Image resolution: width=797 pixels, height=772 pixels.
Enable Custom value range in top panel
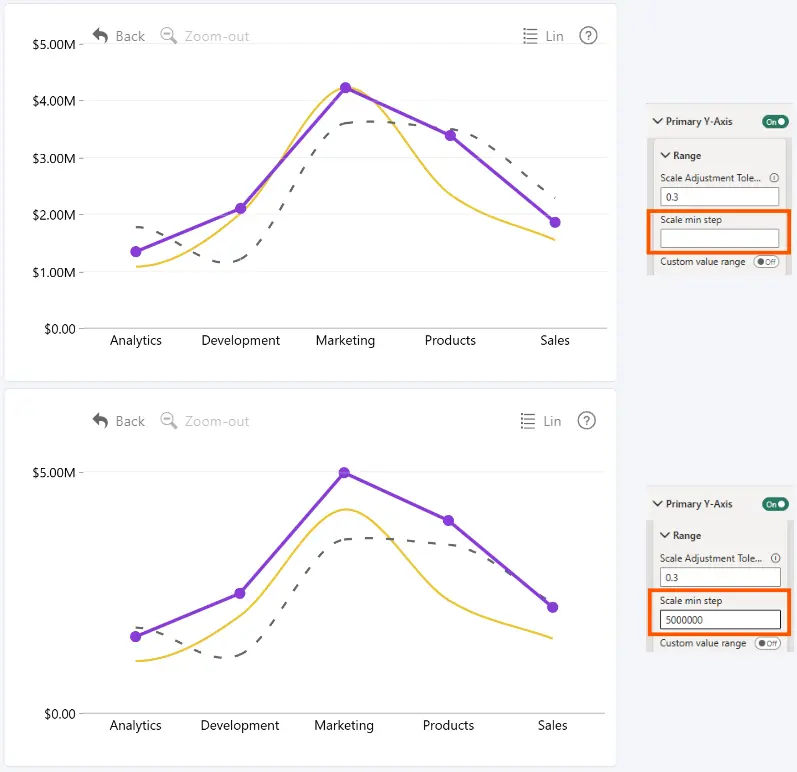(x=766, y=262)
